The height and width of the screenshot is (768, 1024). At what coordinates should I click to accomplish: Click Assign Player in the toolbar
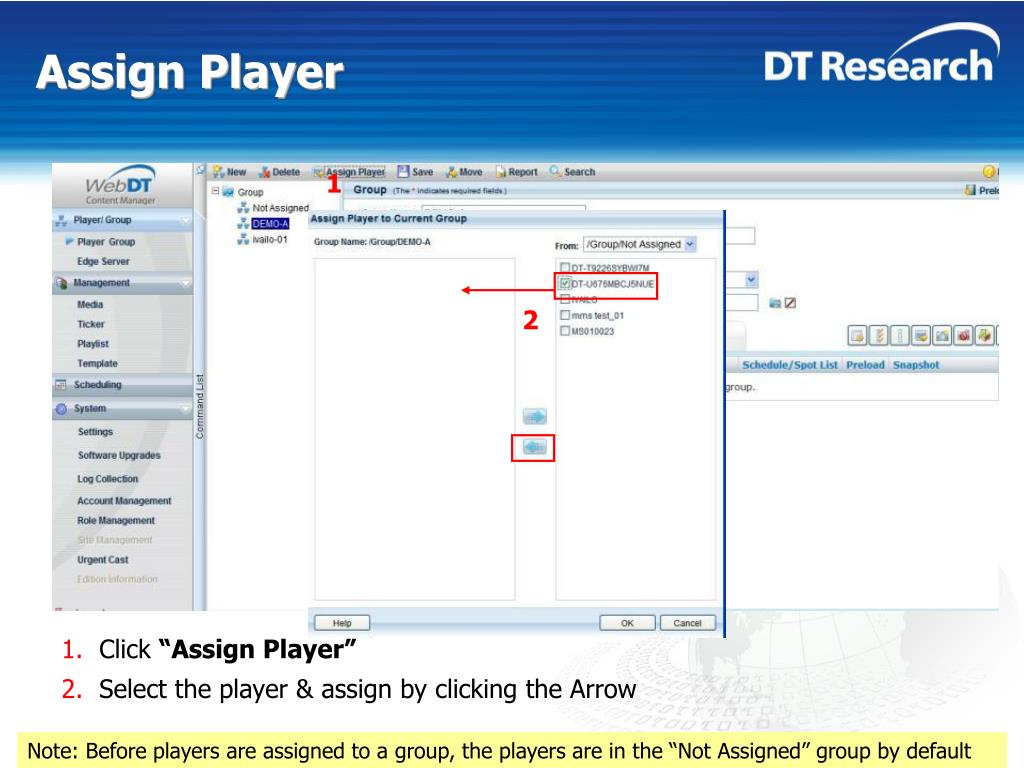[x=349, y=172]
